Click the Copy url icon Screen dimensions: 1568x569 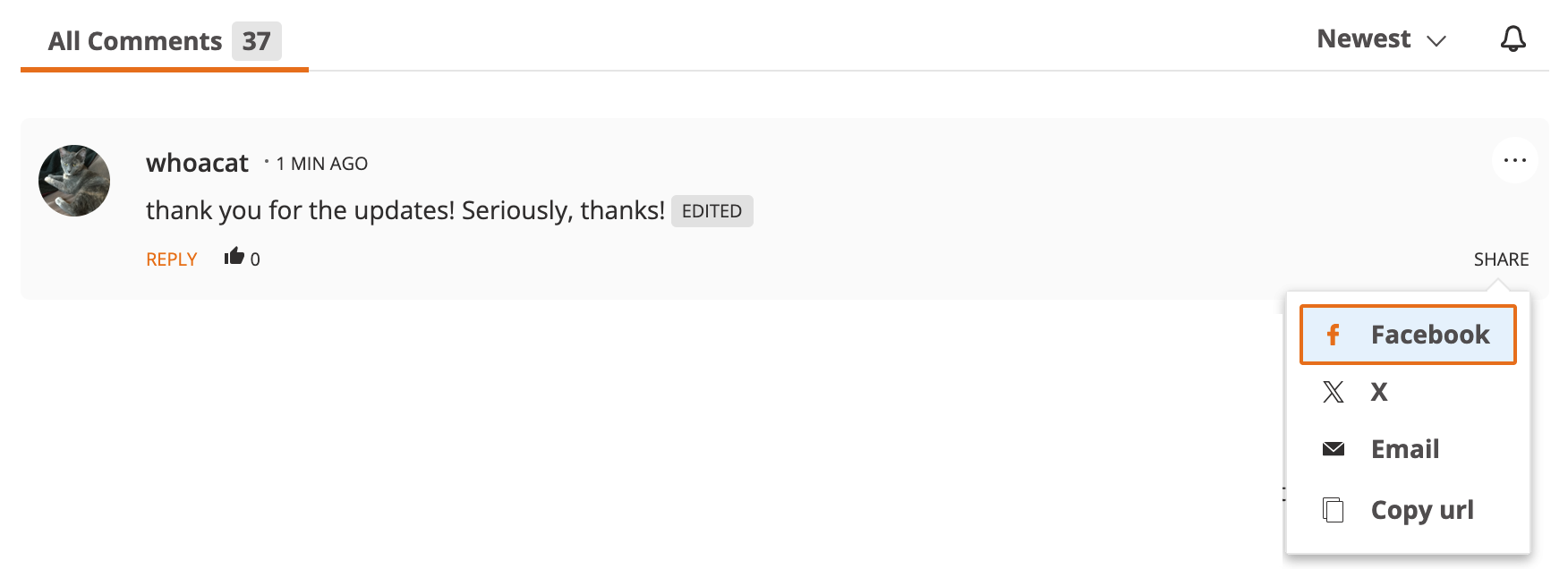[1334, 509]
